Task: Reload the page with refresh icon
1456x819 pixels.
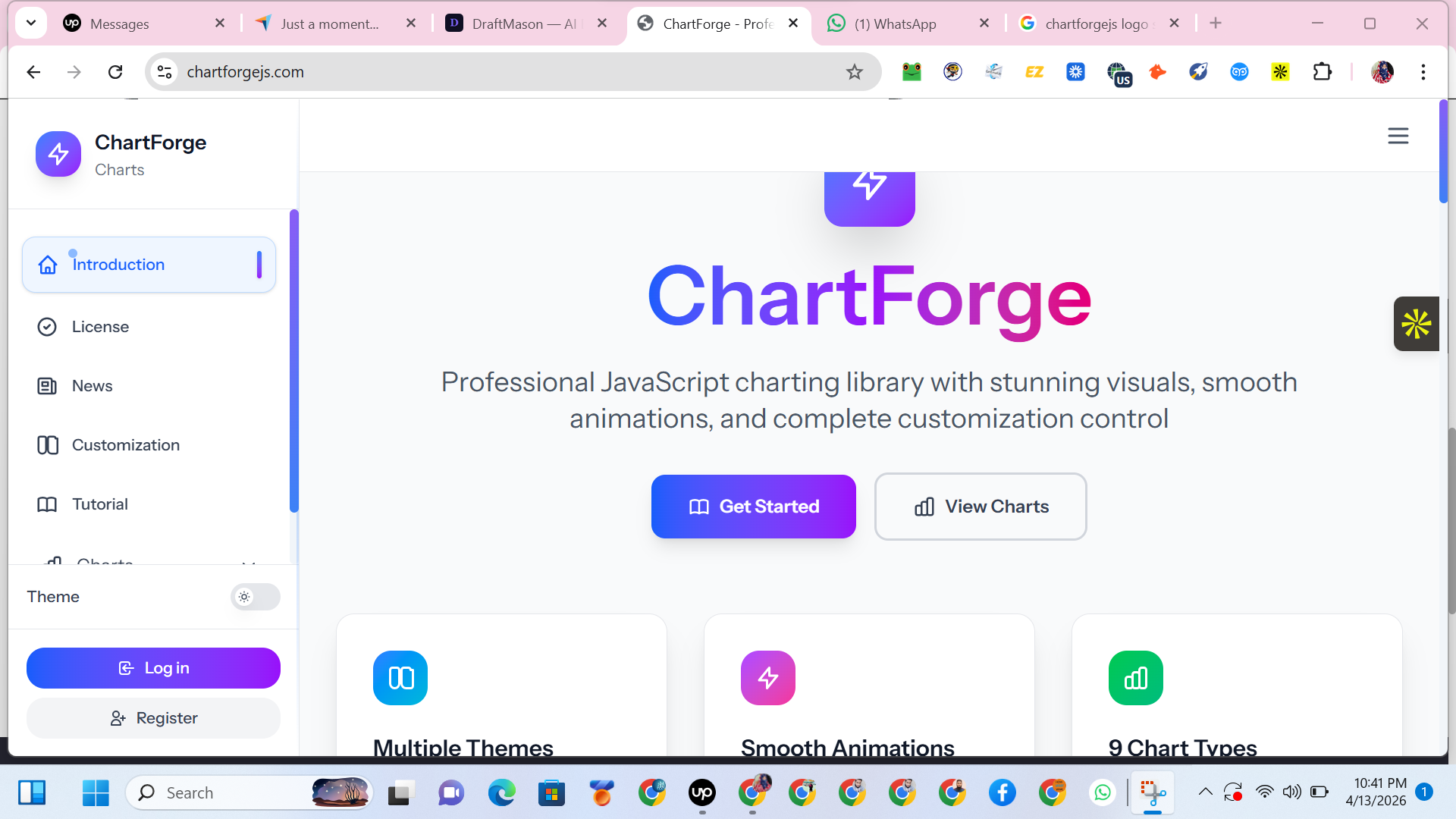Action: click(115, 72)
